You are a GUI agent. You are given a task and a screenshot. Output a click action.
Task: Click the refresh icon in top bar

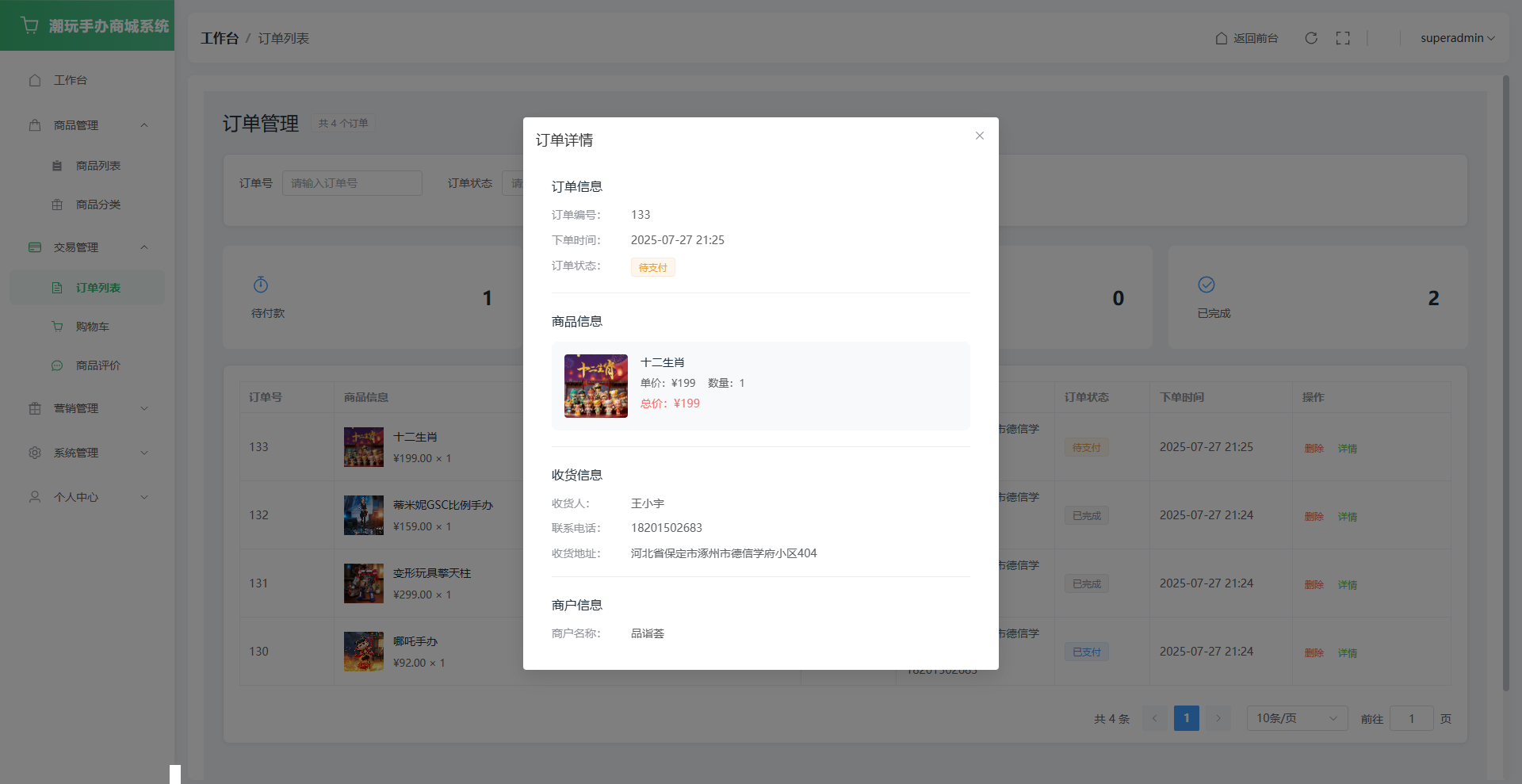point(1311,38)
